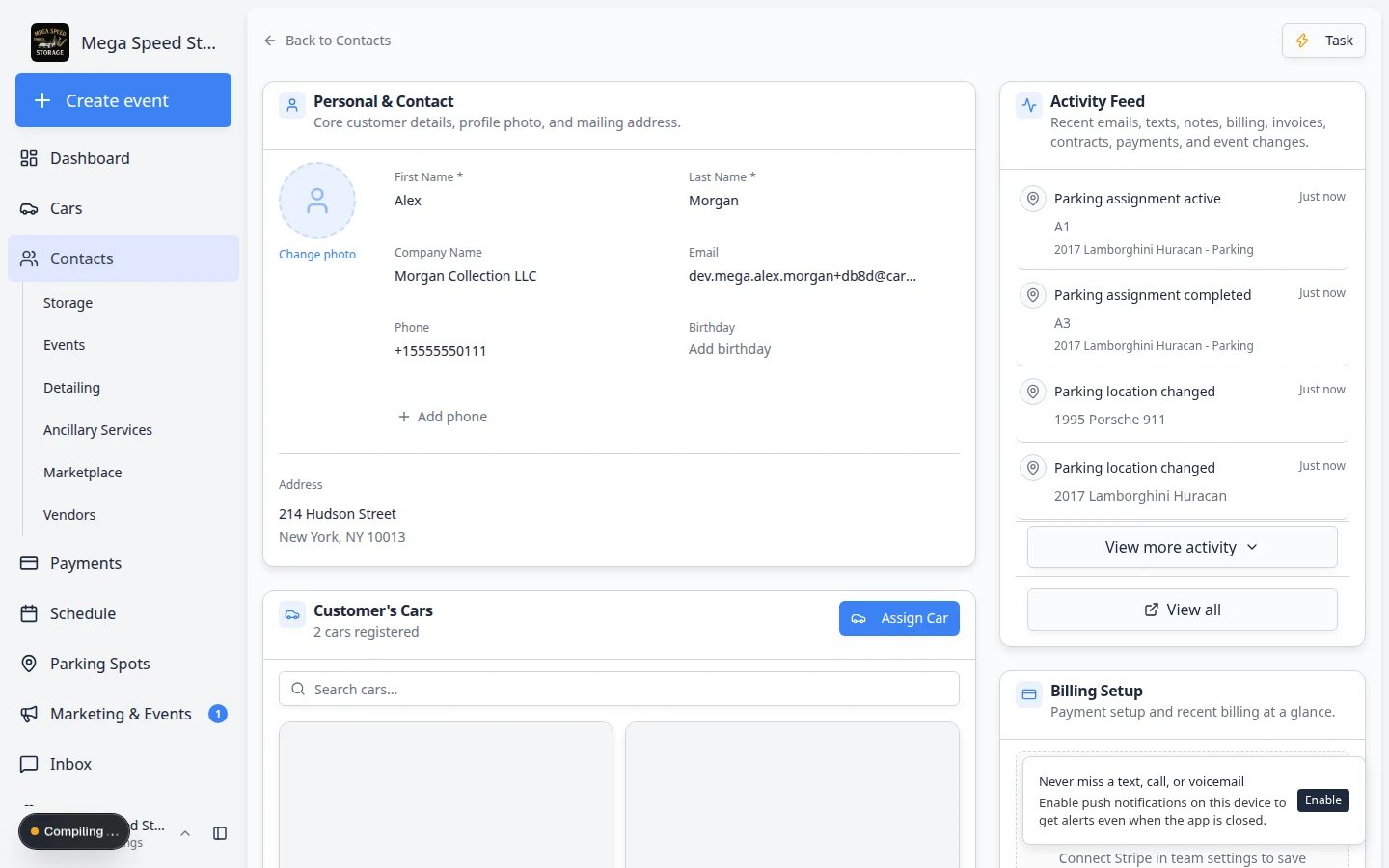This screenshot has height=868, width=1389.
Task: Open View all activity
Action: click(1183, 610)
